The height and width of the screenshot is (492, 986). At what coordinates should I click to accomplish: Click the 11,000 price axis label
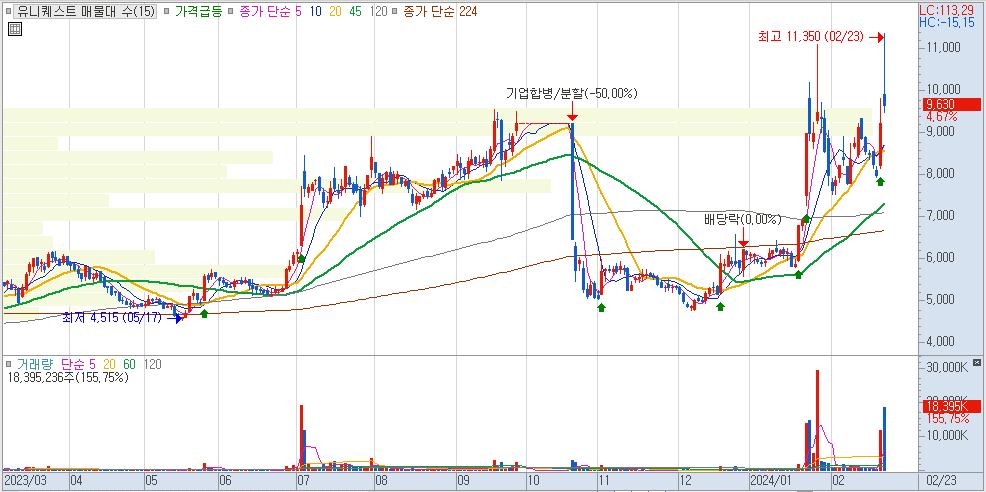coord(943,48)
